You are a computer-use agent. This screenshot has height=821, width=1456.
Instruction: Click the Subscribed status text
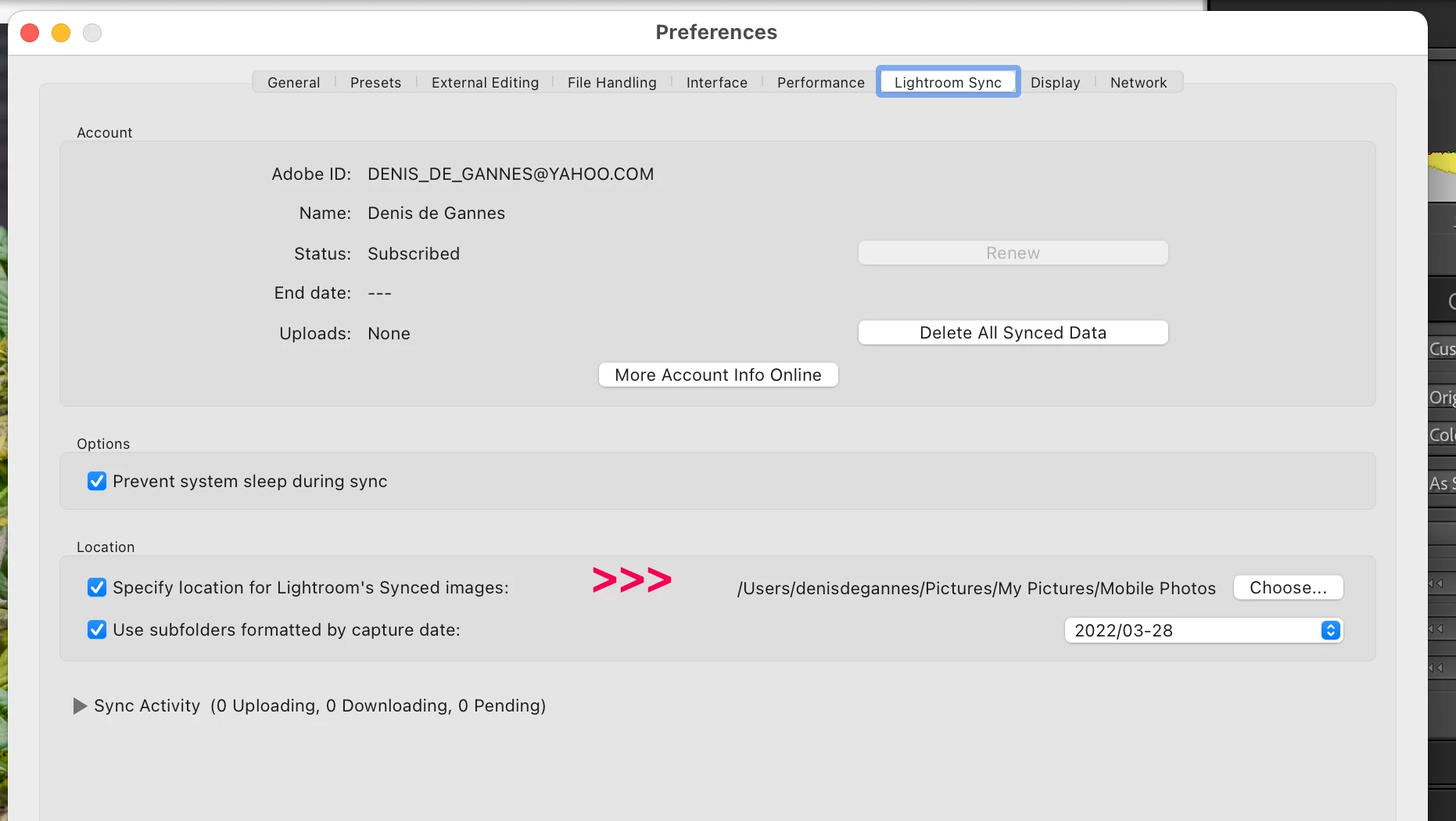(x=414, y=253)
